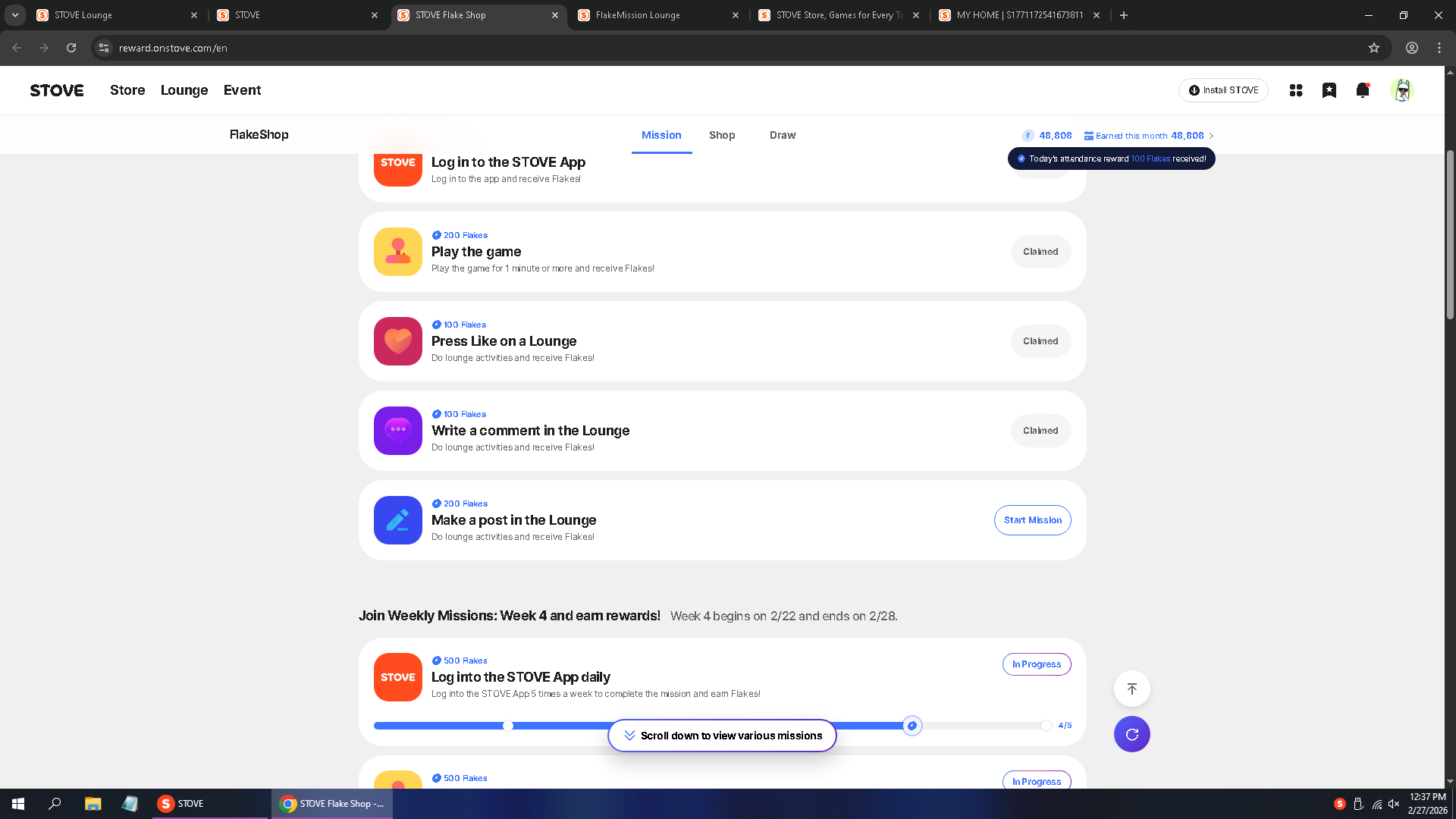Switch to the Shop tab
The height and width of the screenshot is (819, 1456).
[721, 135]
